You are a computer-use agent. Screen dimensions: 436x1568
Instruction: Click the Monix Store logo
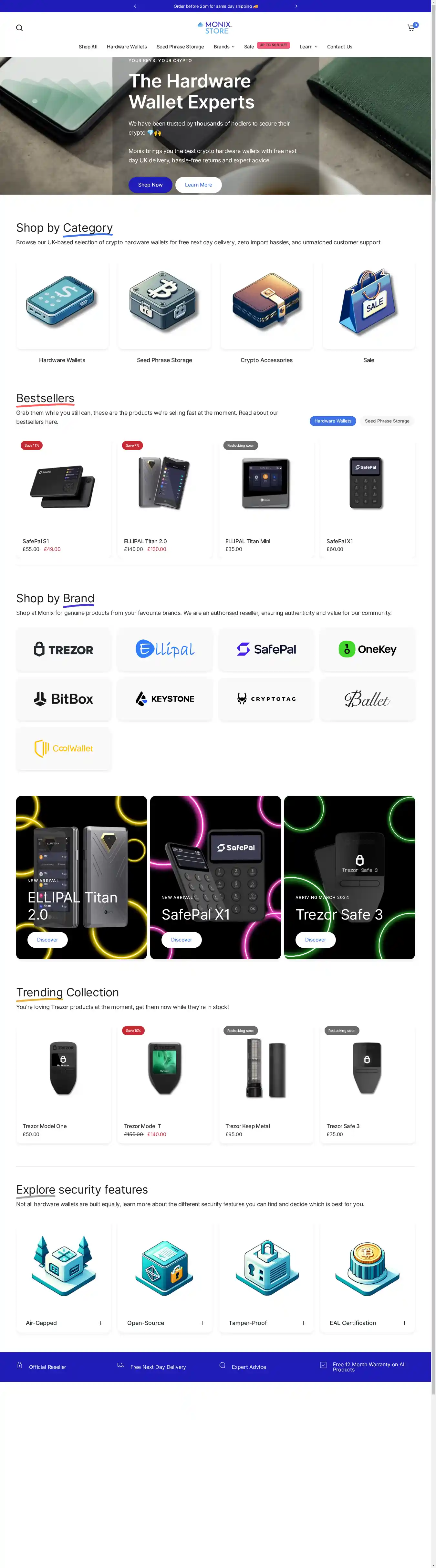point(215,27)
